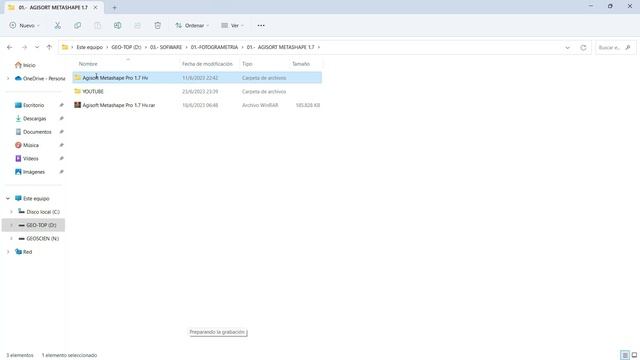Click the Rename icon in toolbar
Viewport: 640px width, 360px height.
coord(118,25)
